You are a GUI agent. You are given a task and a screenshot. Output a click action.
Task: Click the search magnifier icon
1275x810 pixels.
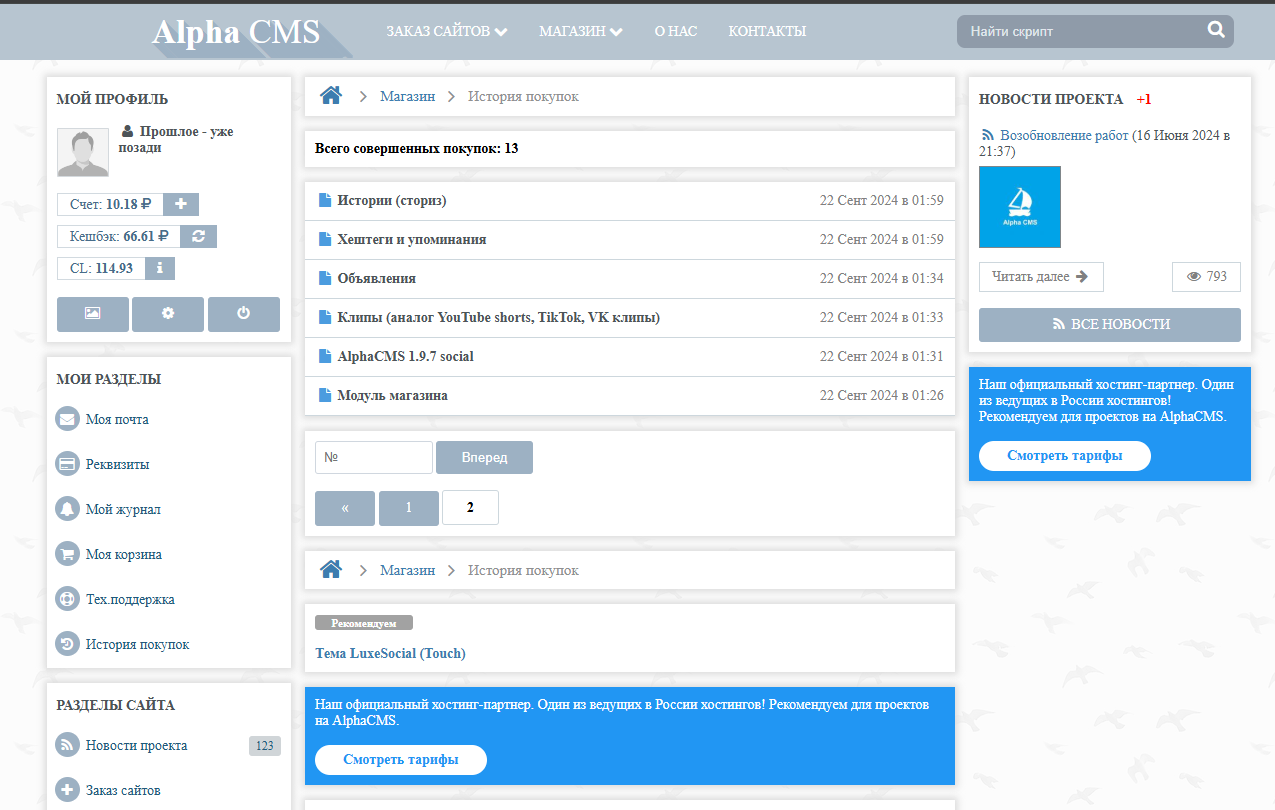[x=1216, y=30]
